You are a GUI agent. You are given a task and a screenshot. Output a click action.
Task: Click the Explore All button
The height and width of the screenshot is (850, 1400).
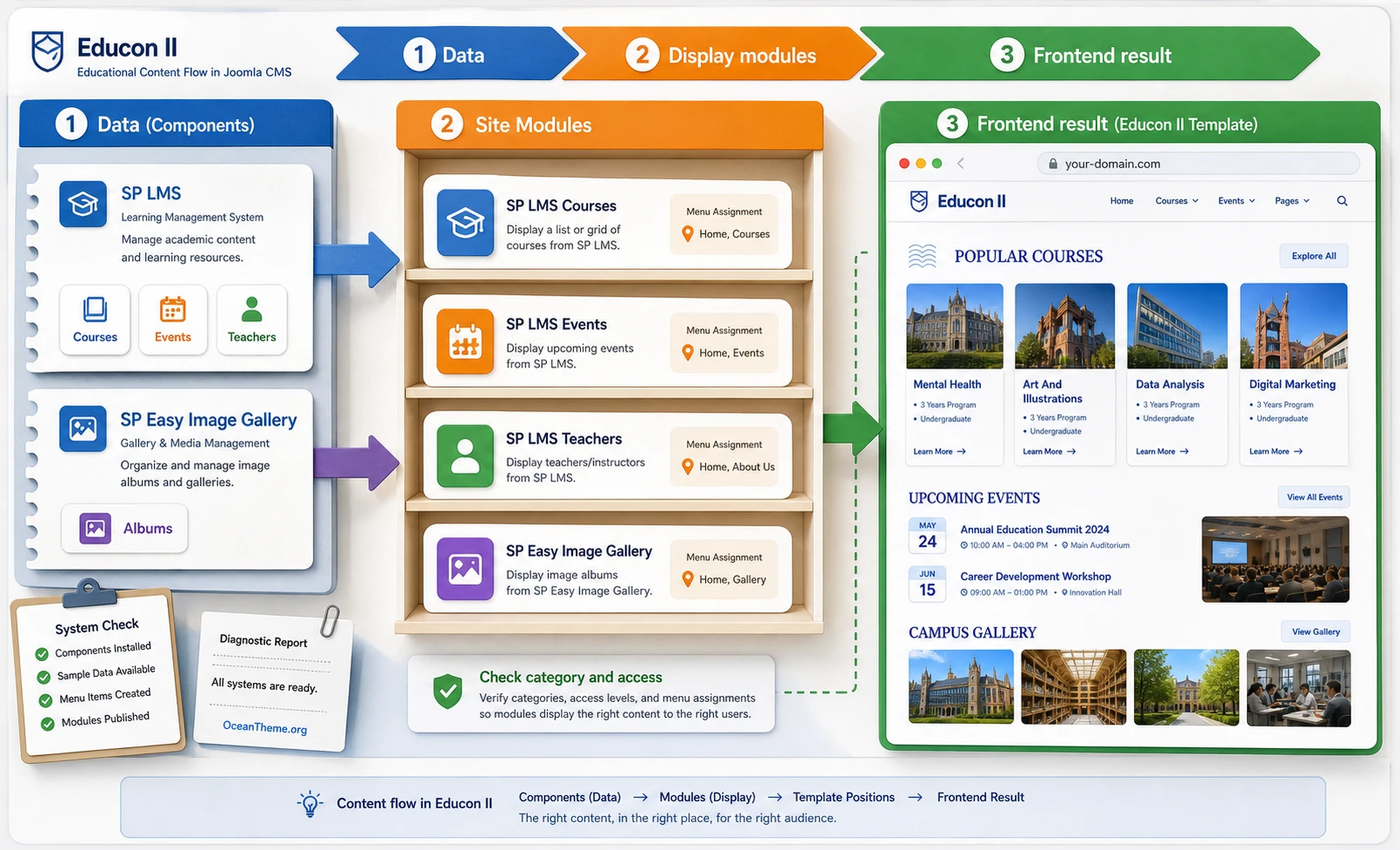[x=1314, y=256]
